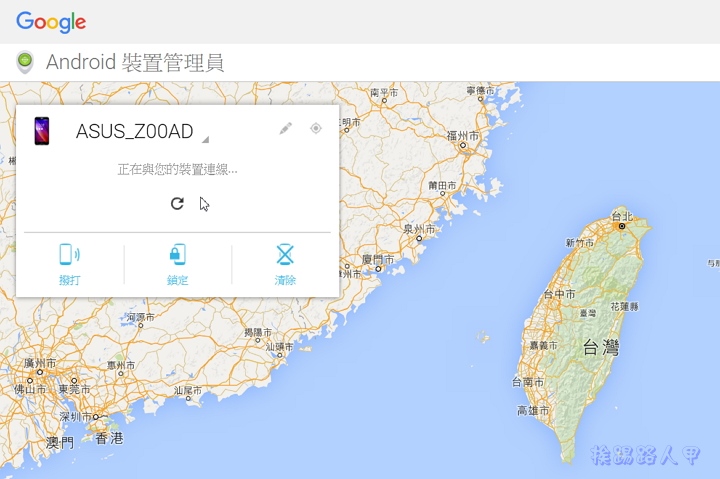Screen dimensions: 720x479
Task: Click the ringing phone icon
Action: [x=70, y=255]
